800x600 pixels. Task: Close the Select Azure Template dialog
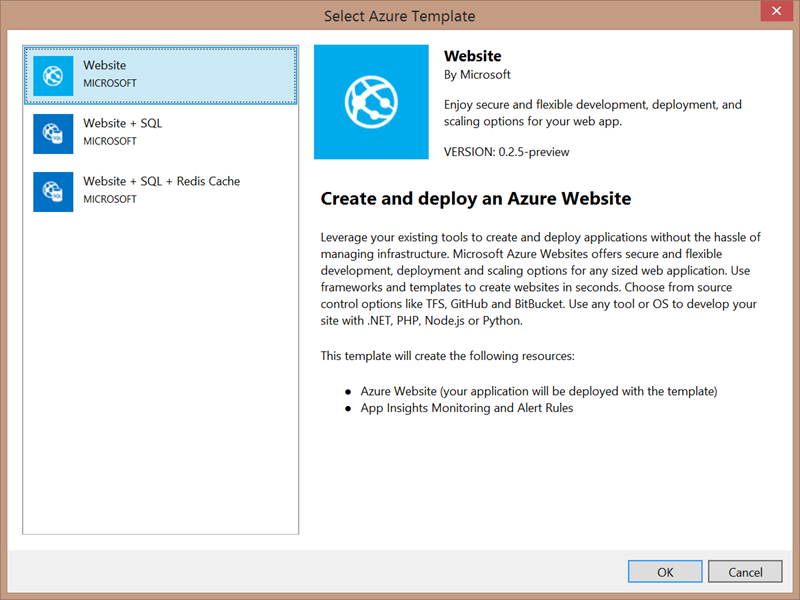click(x=777, y=11)
